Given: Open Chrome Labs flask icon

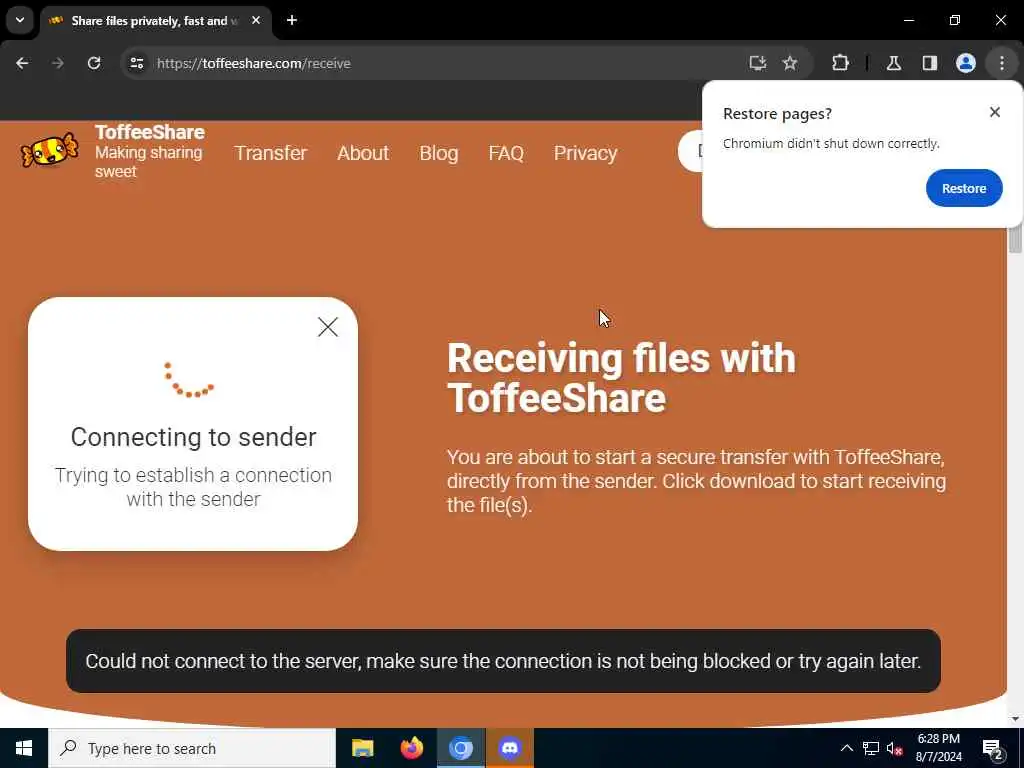Looking at the screenshot, I should pos(894,63).
